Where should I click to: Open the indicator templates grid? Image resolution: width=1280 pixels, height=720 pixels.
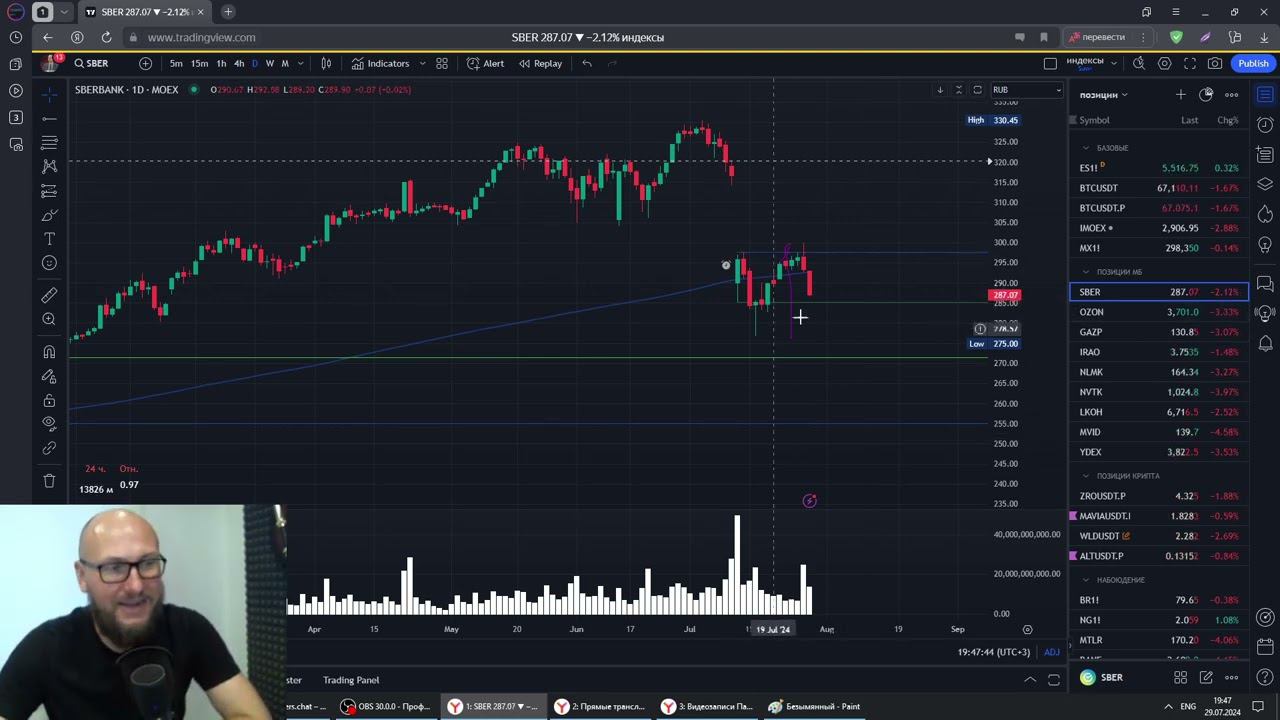click(442, 63)
